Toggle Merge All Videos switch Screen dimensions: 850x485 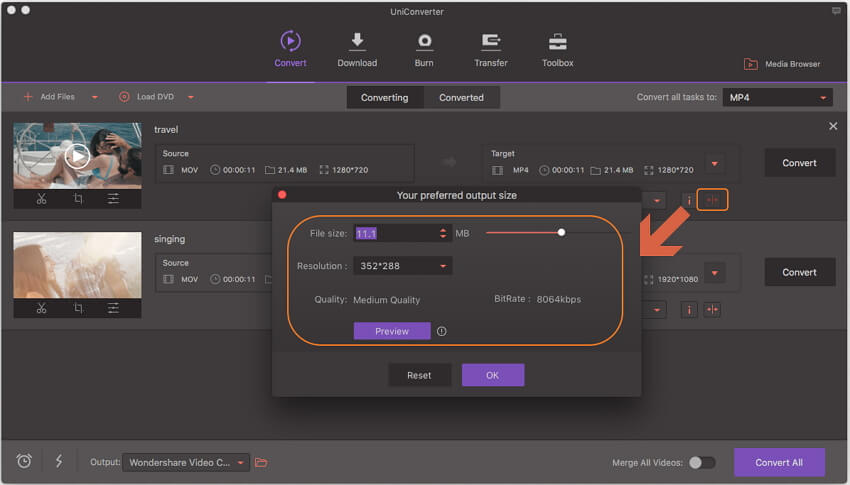tap(702, 463)
